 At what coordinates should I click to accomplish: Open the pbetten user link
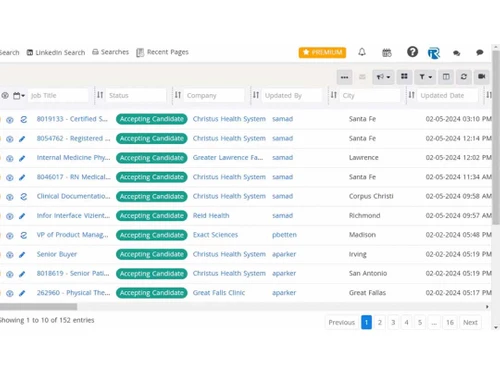[284, 235]
